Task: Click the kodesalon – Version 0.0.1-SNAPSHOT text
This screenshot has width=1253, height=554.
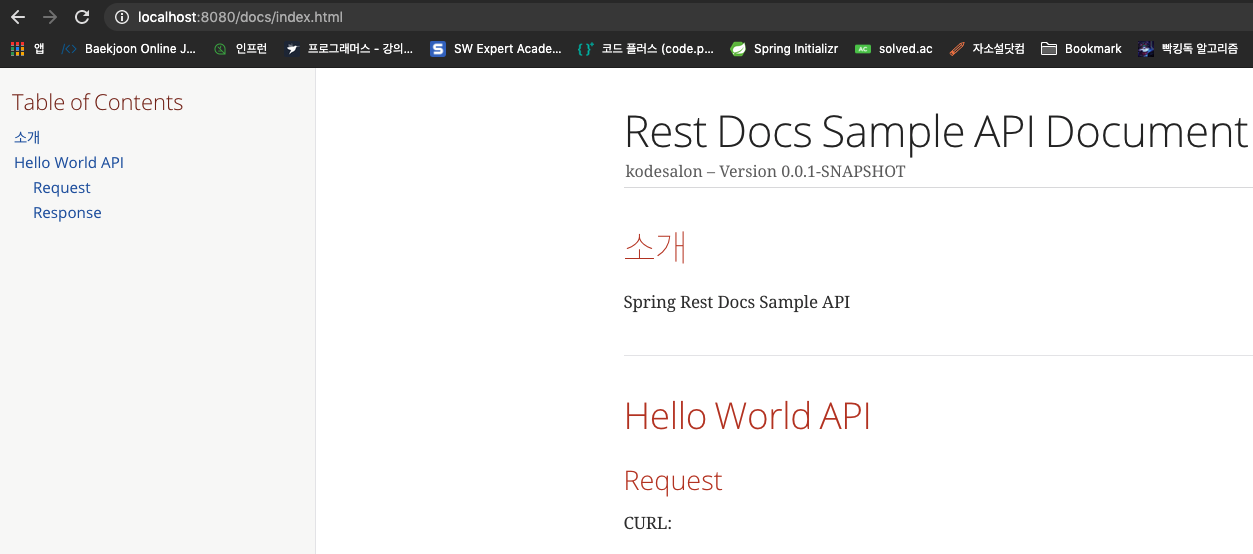Action: (765, 171)
